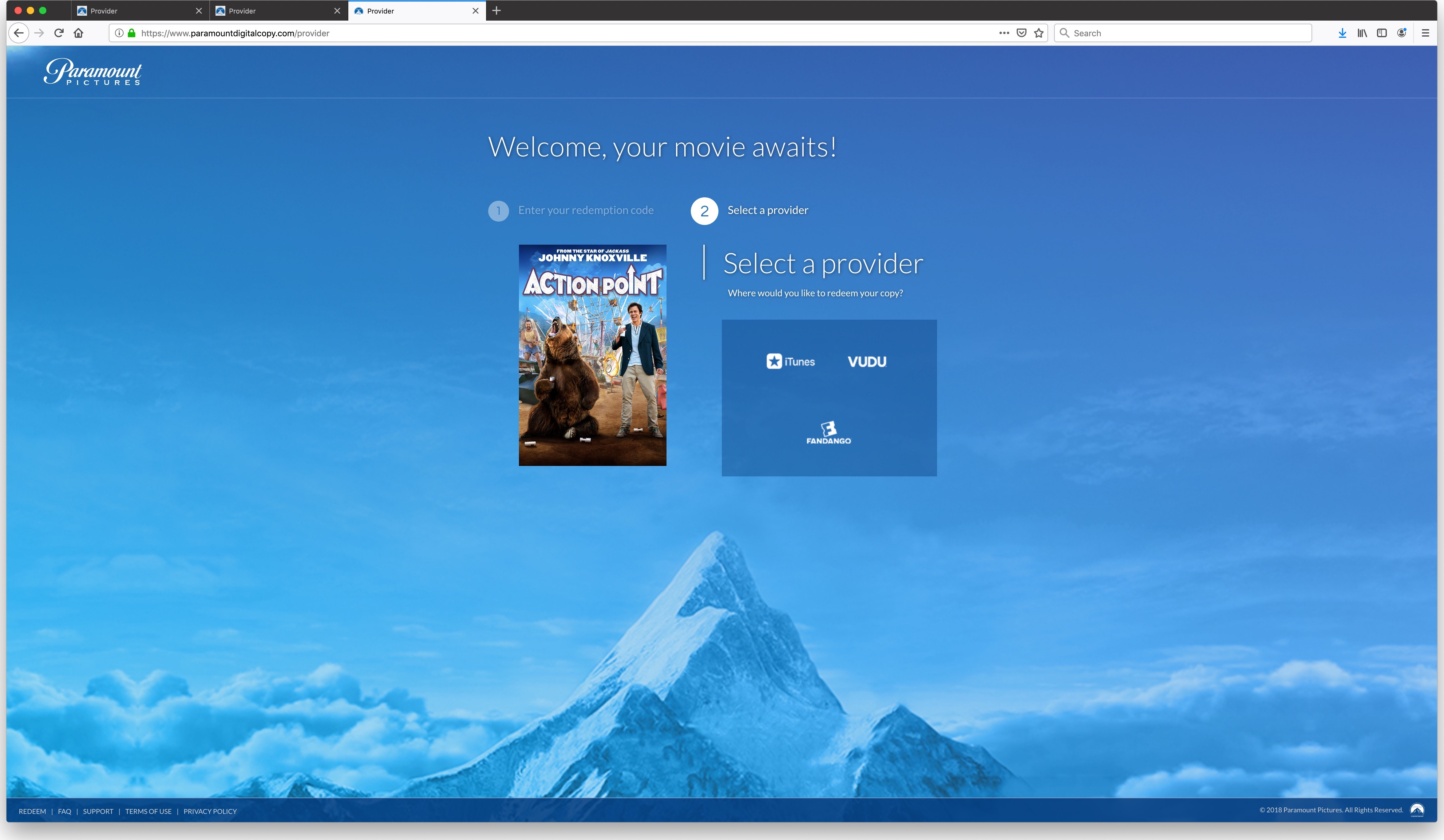The height and width of the screenshot is (840, 1444).
Task: Choose VUDU as provider
Action: pyautogui.click(x=867, y=361)
